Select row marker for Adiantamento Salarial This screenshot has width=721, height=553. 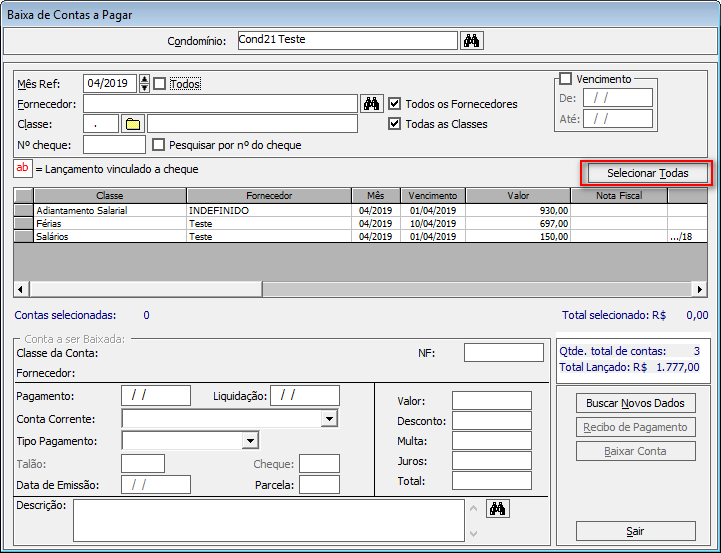tap(23, 211)
